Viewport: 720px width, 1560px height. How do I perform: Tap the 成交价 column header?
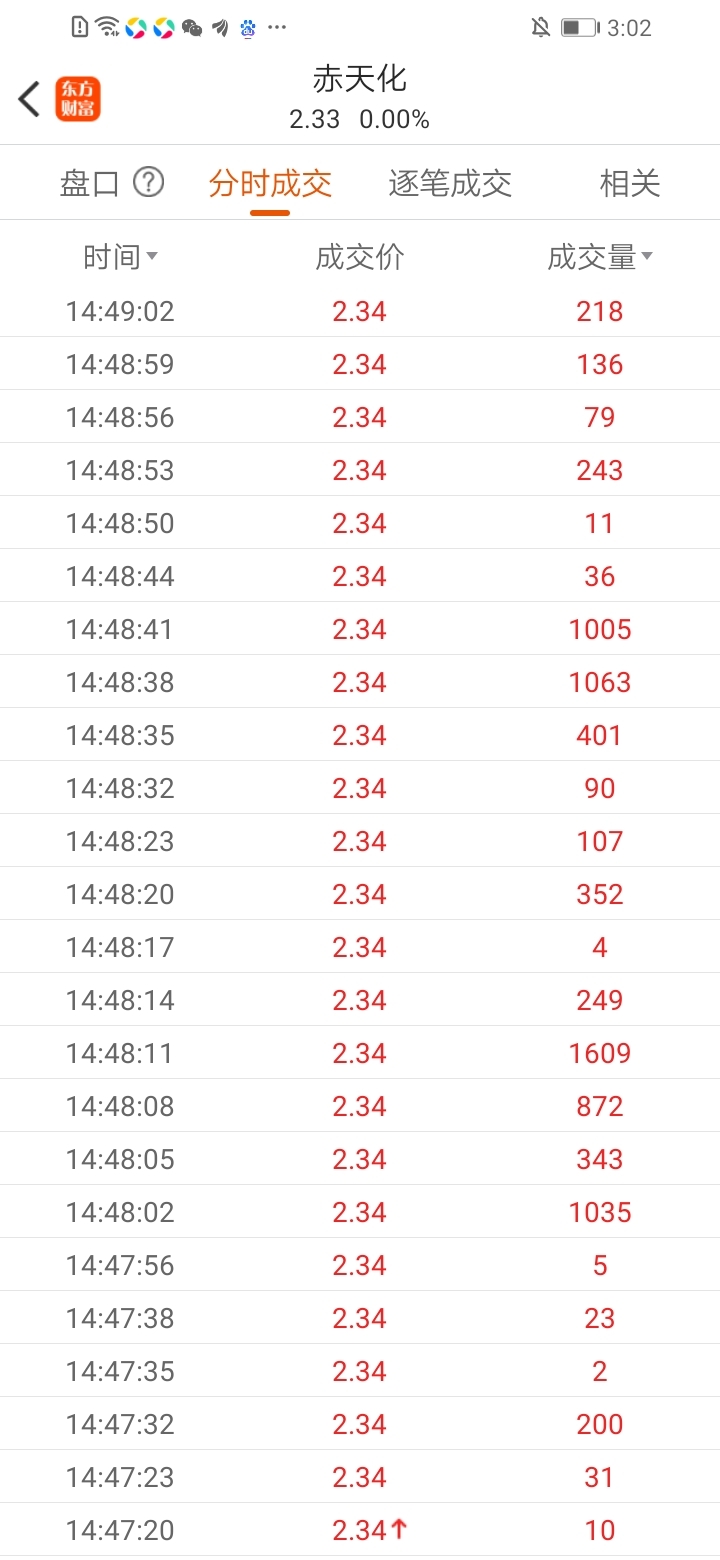point(359,257)
